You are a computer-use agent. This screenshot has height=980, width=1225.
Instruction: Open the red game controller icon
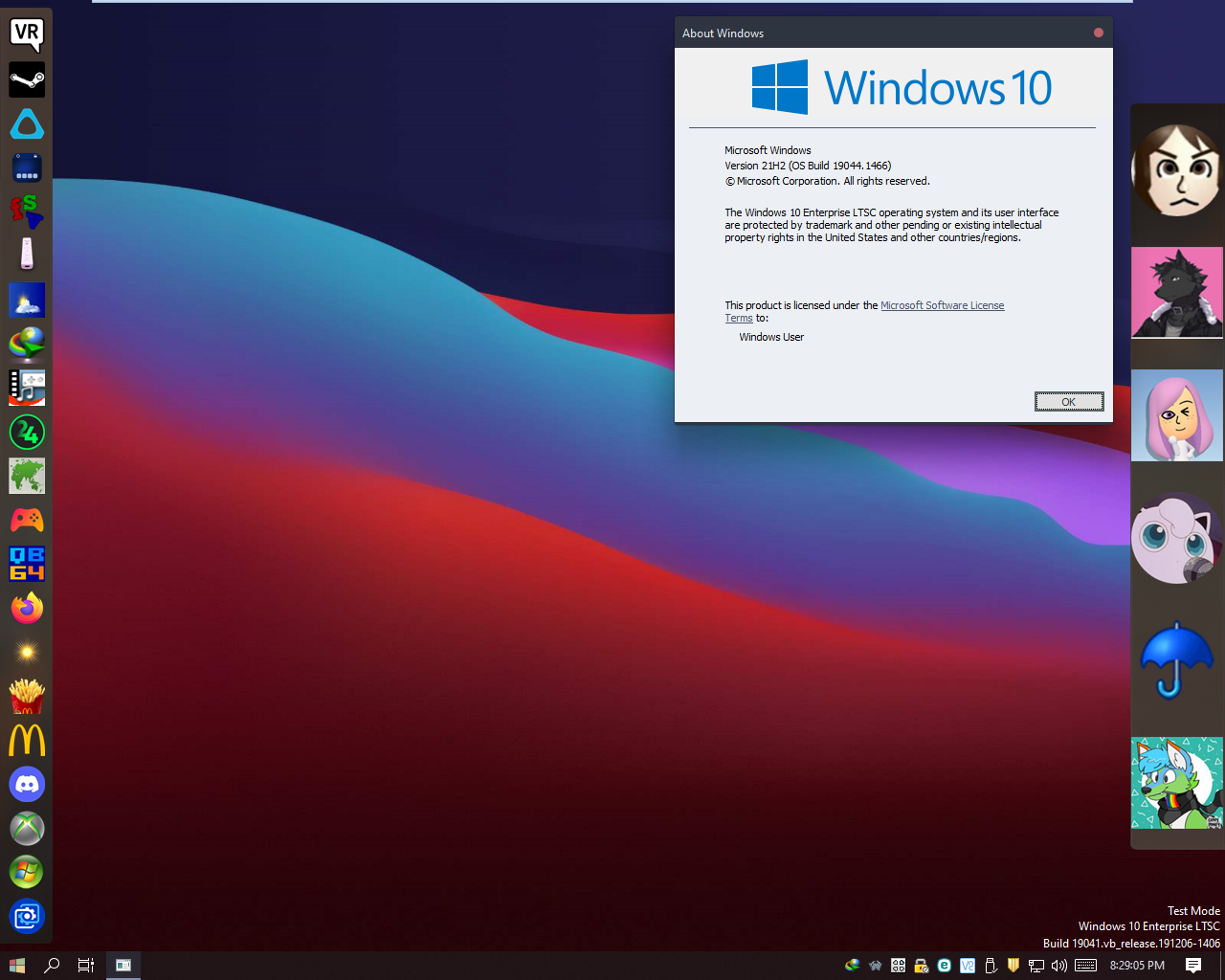(x=27, y=520)
